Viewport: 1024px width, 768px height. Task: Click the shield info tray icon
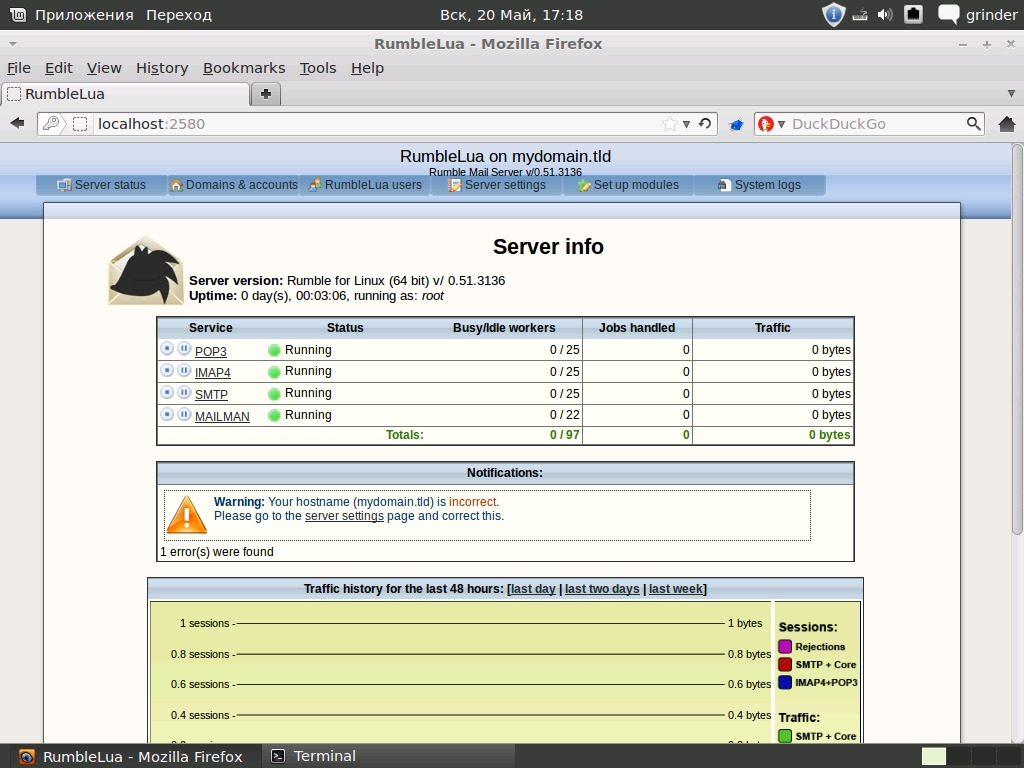(833, 14)
